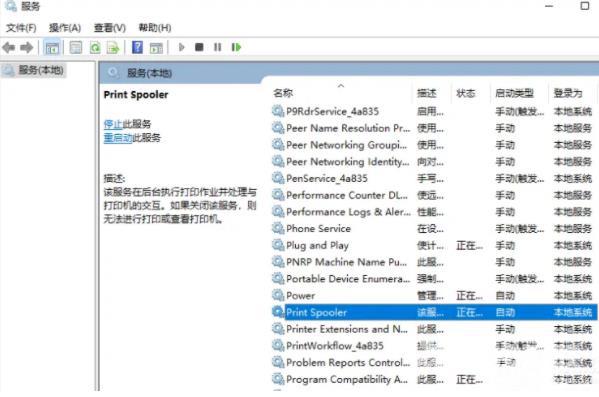Maximize the 服务 window
This screenshot has height=397, width=599.
click(584, 6)
